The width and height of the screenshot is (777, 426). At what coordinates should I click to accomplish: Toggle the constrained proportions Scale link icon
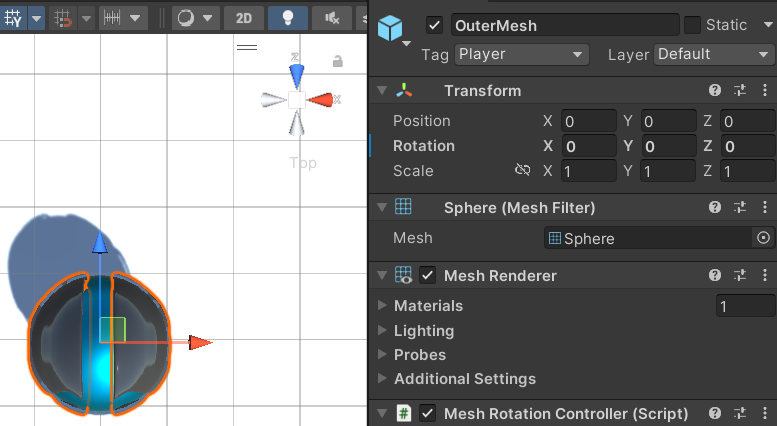point(522,170)
